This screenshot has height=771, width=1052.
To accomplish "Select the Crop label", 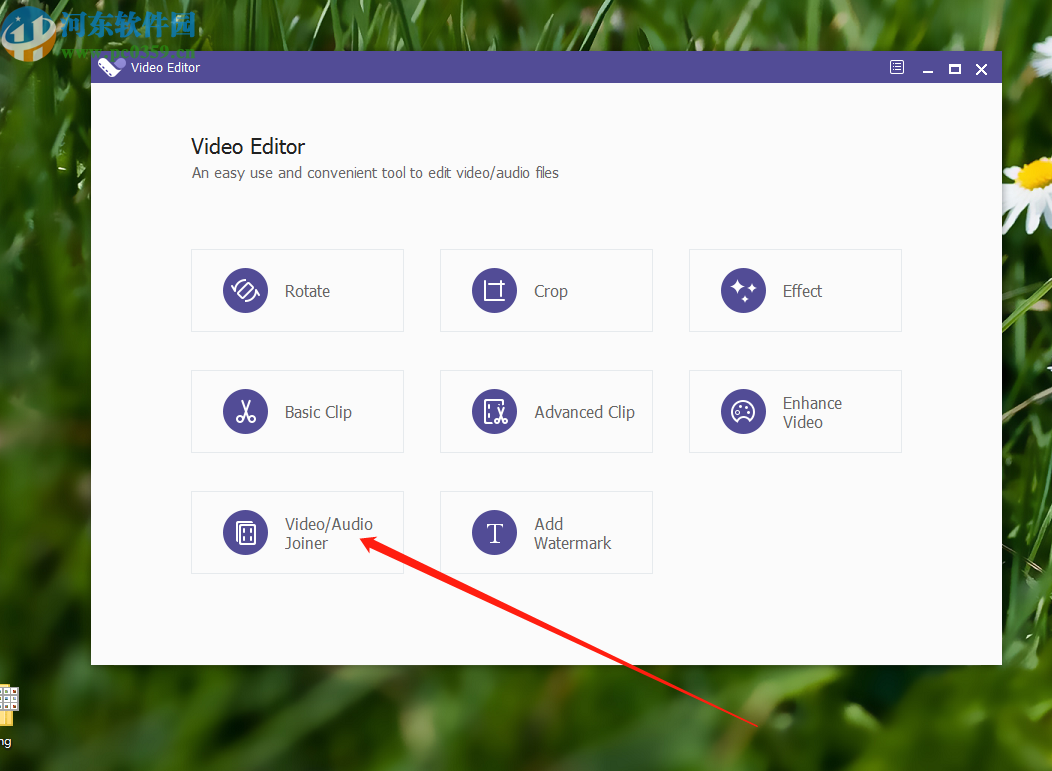I will [x=551, y=291].
